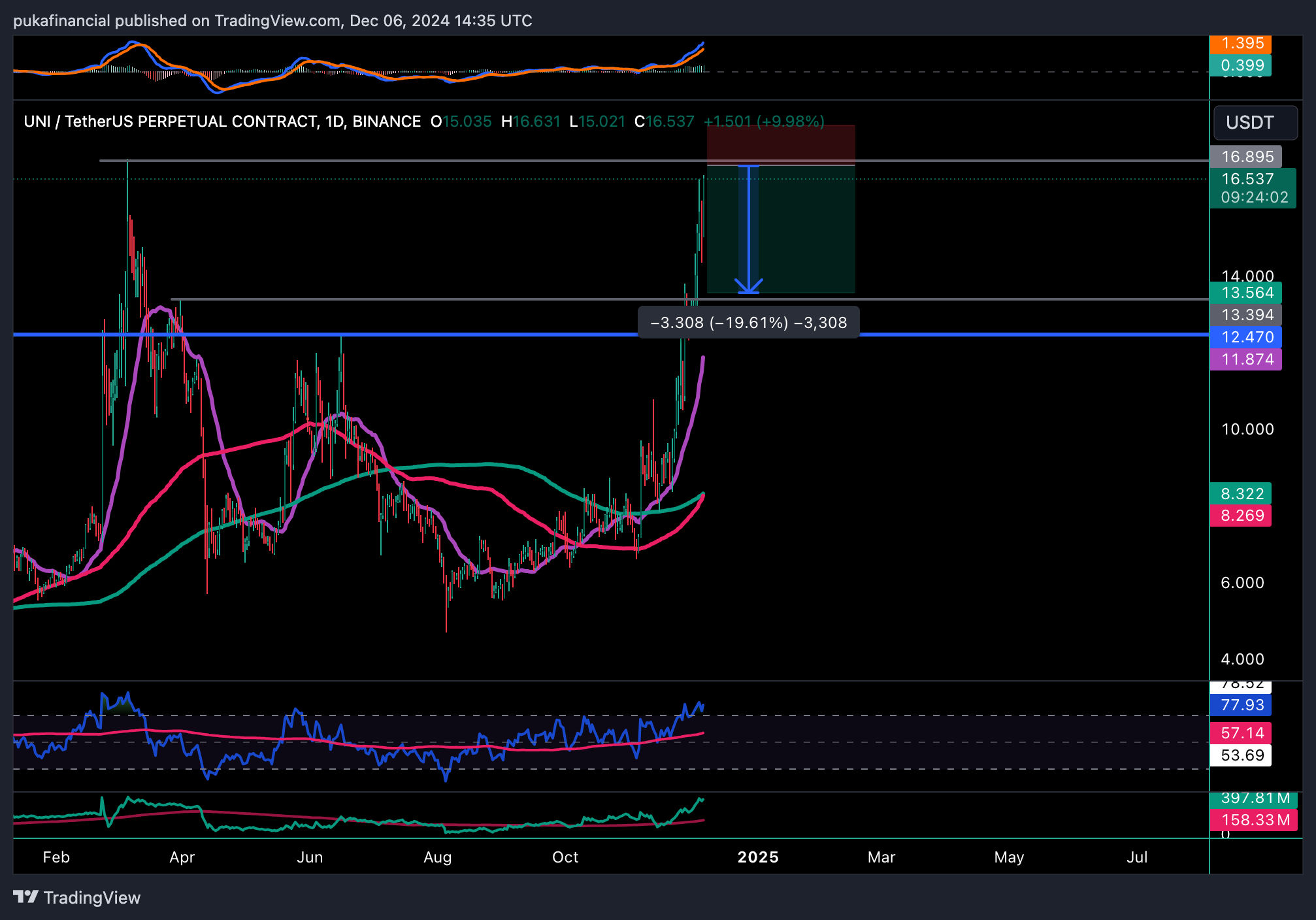Click the Jul time axis label
This screenshot has width=1316, height=920.
pyautogui.click(x=1137, y=857)
